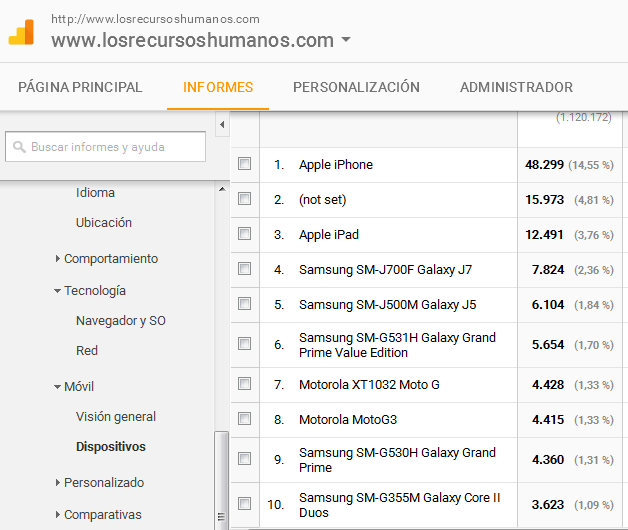Open the Ubicación report
The height and width of the screenshot is (530, 628).
tap(104, 222)
